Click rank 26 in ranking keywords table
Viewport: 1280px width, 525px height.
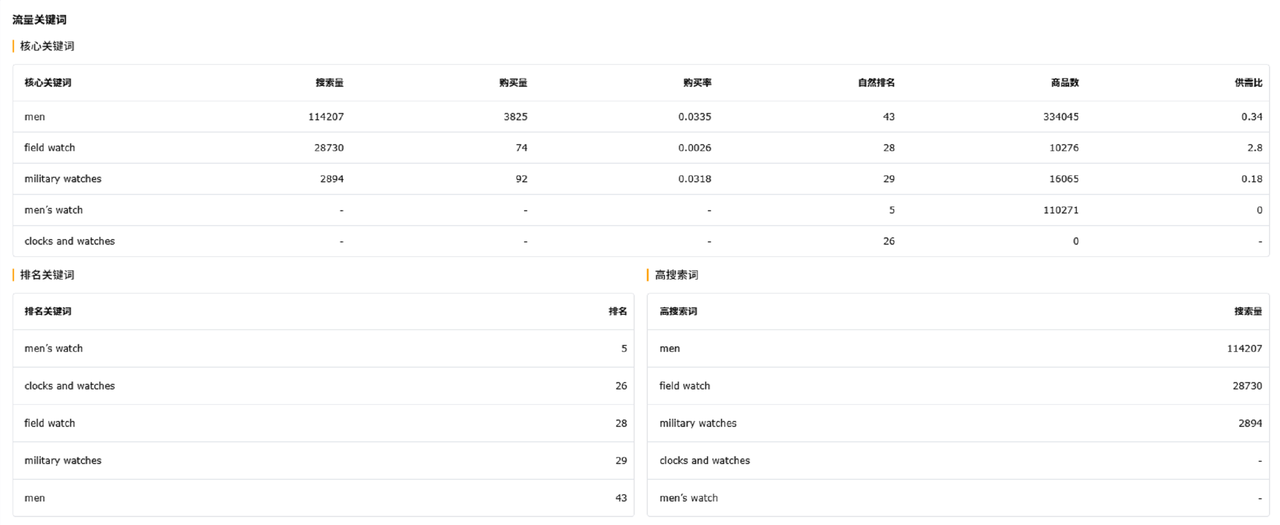621,386
